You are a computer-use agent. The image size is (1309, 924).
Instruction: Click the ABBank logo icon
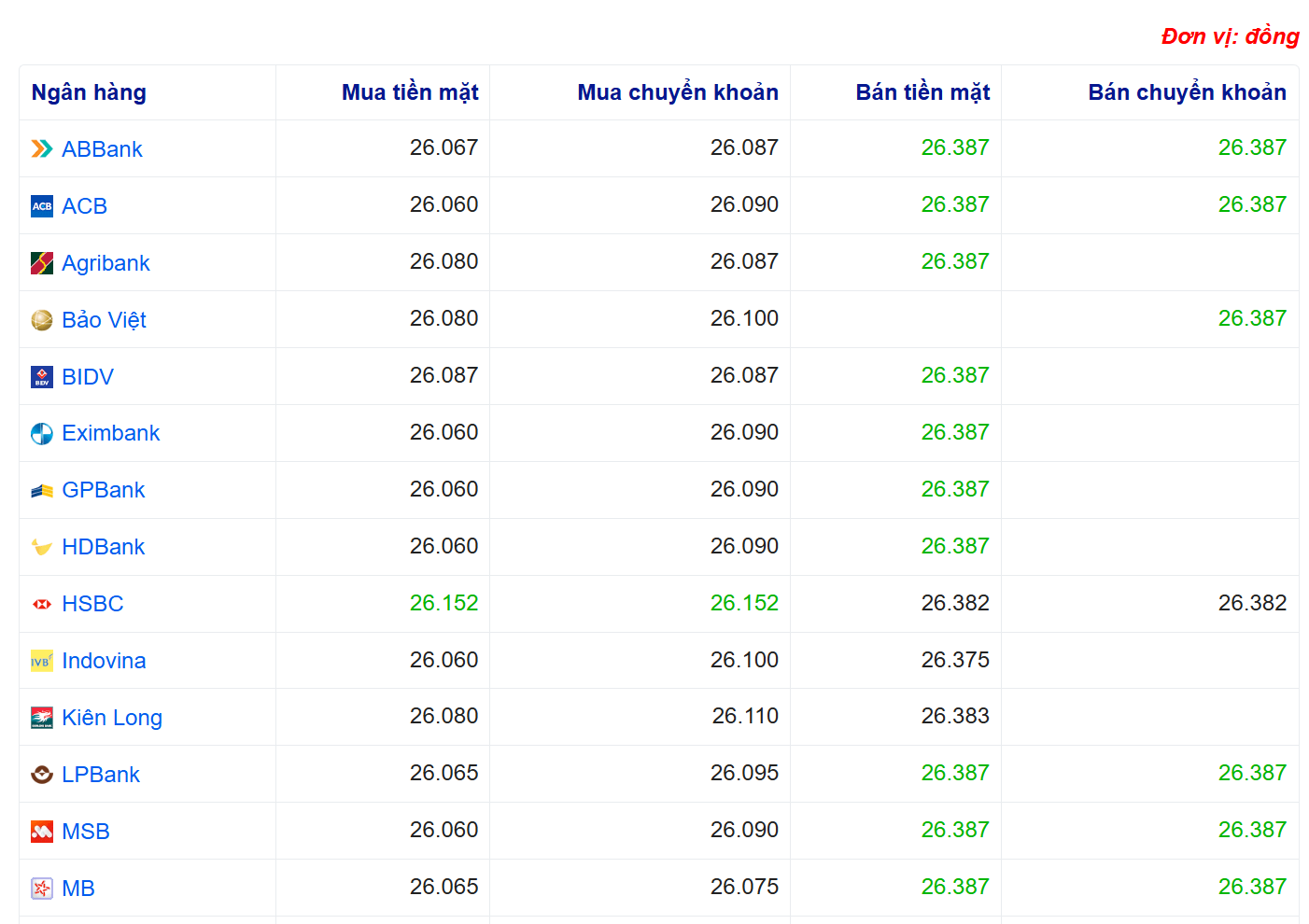[x=42, y=149]
